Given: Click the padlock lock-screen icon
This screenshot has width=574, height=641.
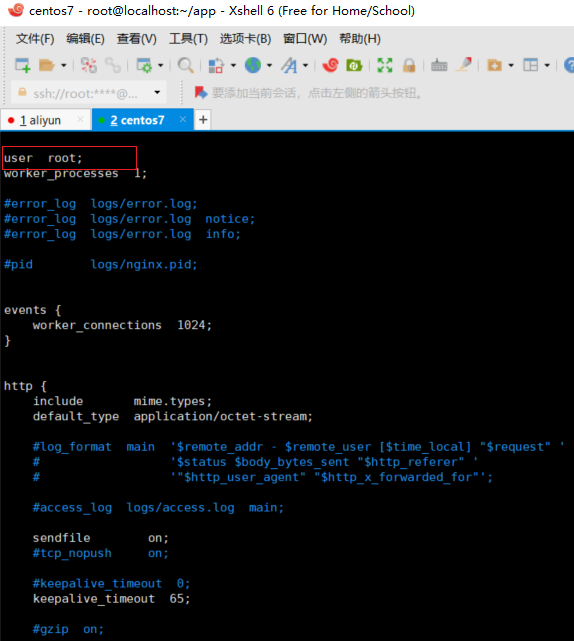Looking at the screenshot, I should 409,65.
